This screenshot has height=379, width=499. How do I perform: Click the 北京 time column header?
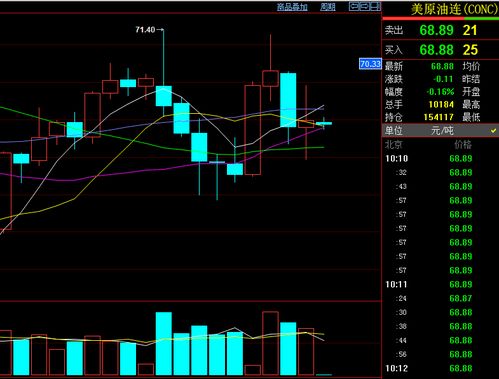tap(394, 145)
